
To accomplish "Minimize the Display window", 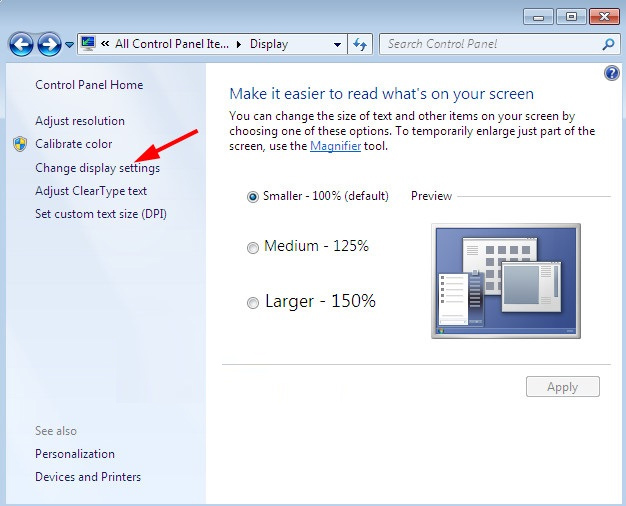I will click(x=539, y=17).
